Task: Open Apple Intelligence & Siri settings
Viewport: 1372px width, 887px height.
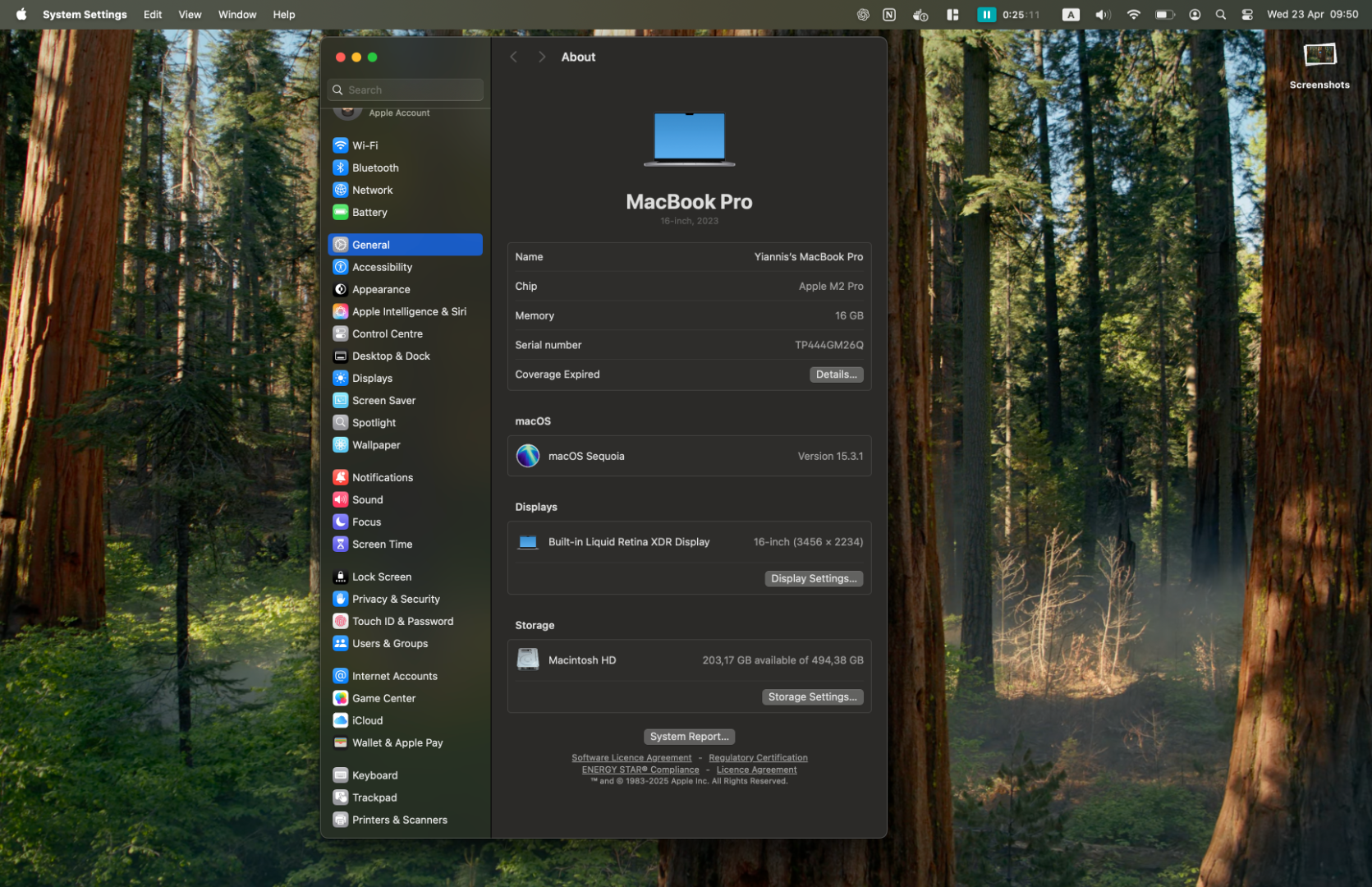Action: [405, 311]
